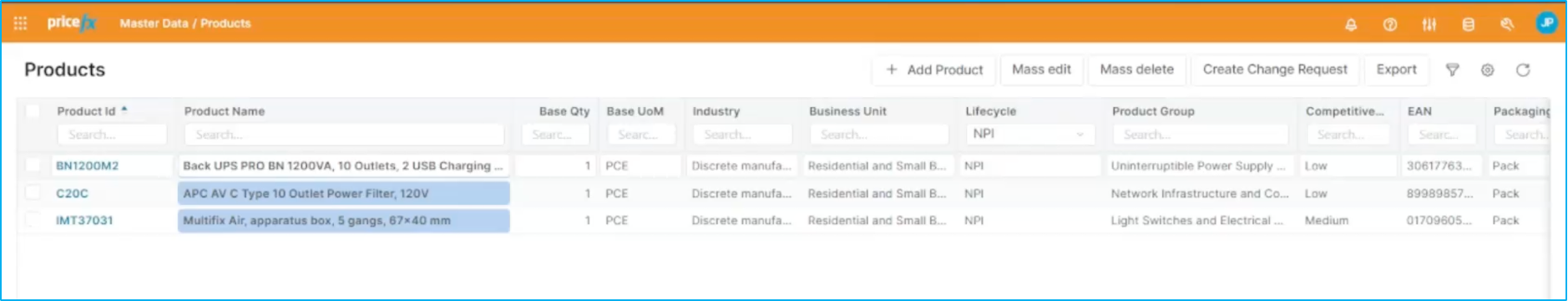
Task: Focus the Packaging search field
Action: (x=1521, y=135)
